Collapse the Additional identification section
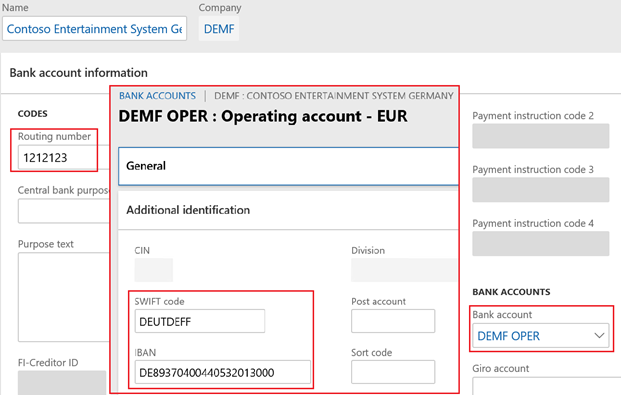621x395 pixels. (288, 210)
